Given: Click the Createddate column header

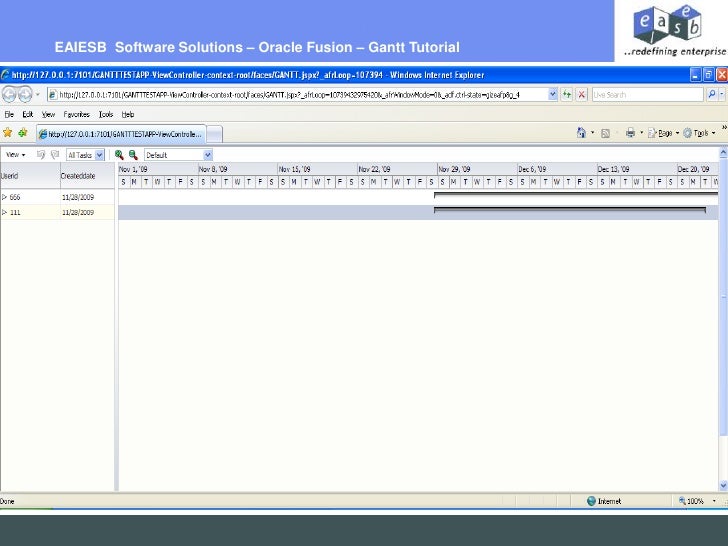Looking at the screenshot, I should 87,176.
